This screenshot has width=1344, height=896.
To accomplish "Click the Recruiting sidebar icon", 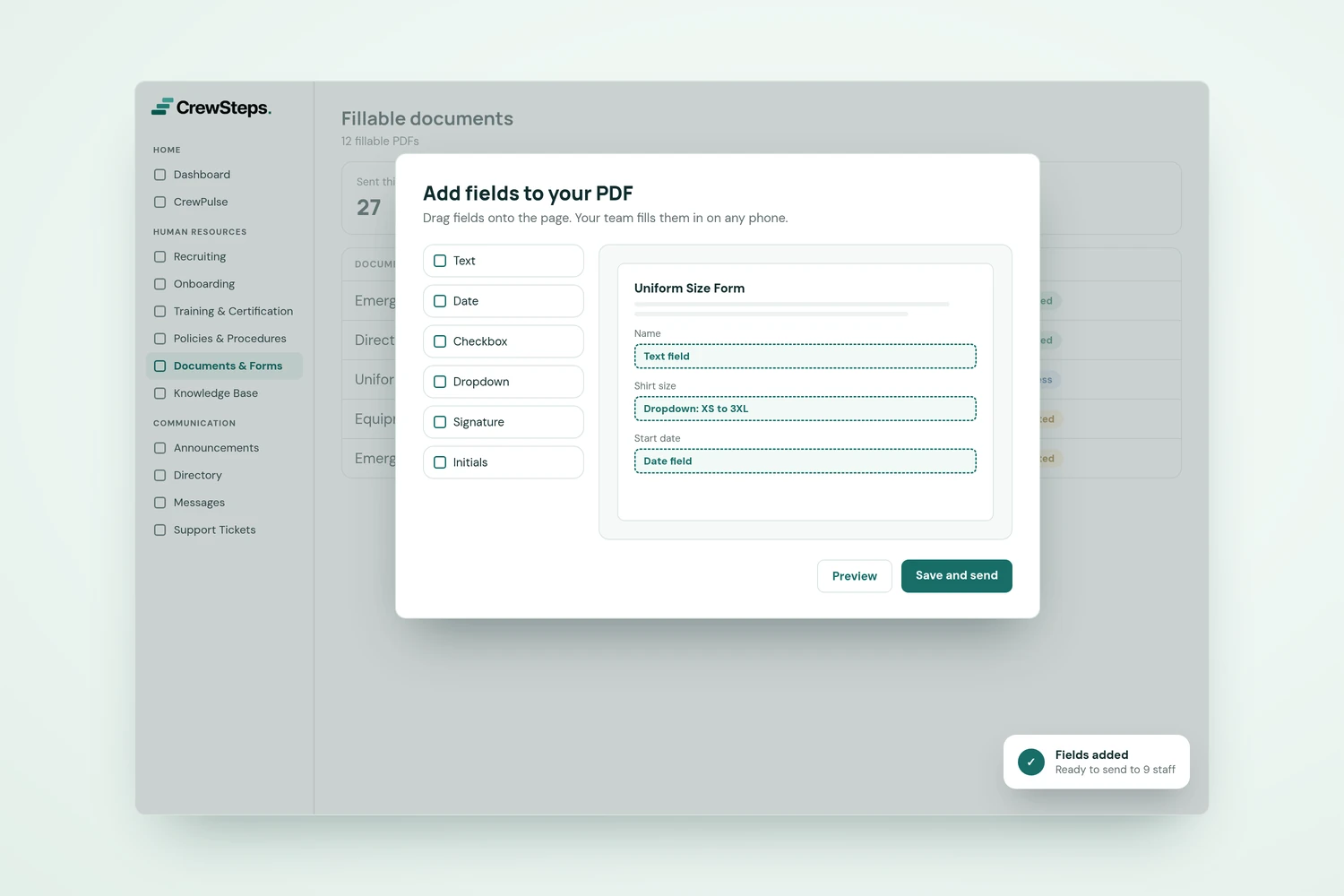I will pos(159,256).
